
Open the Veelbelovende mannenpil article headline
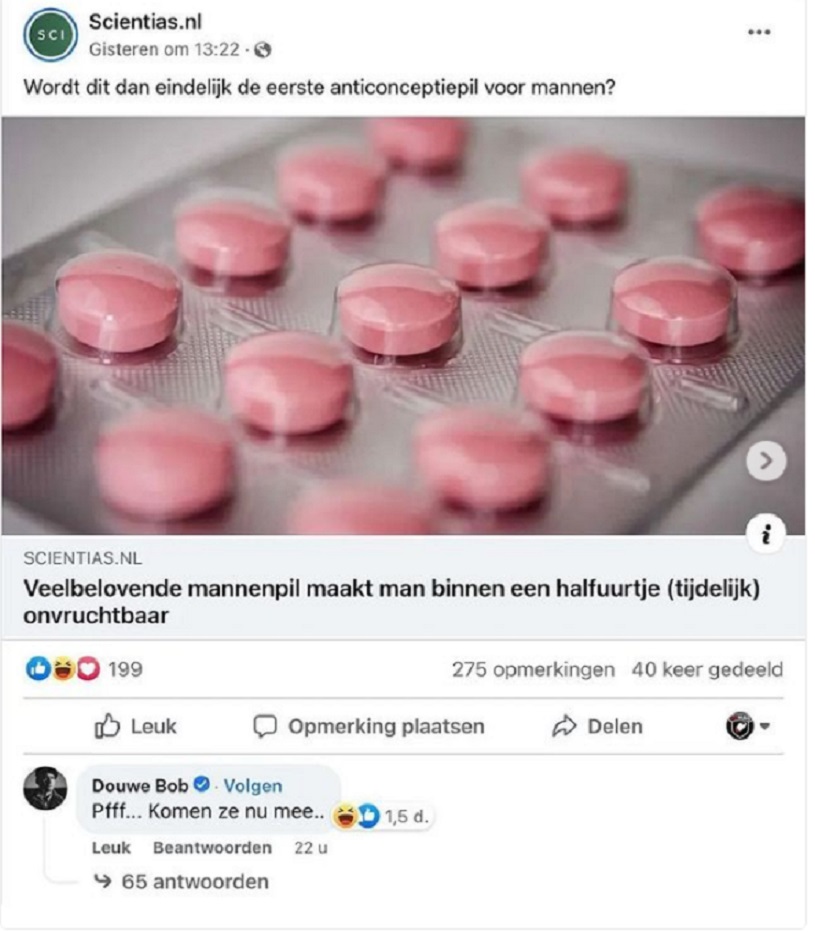(x=391, y=602)
